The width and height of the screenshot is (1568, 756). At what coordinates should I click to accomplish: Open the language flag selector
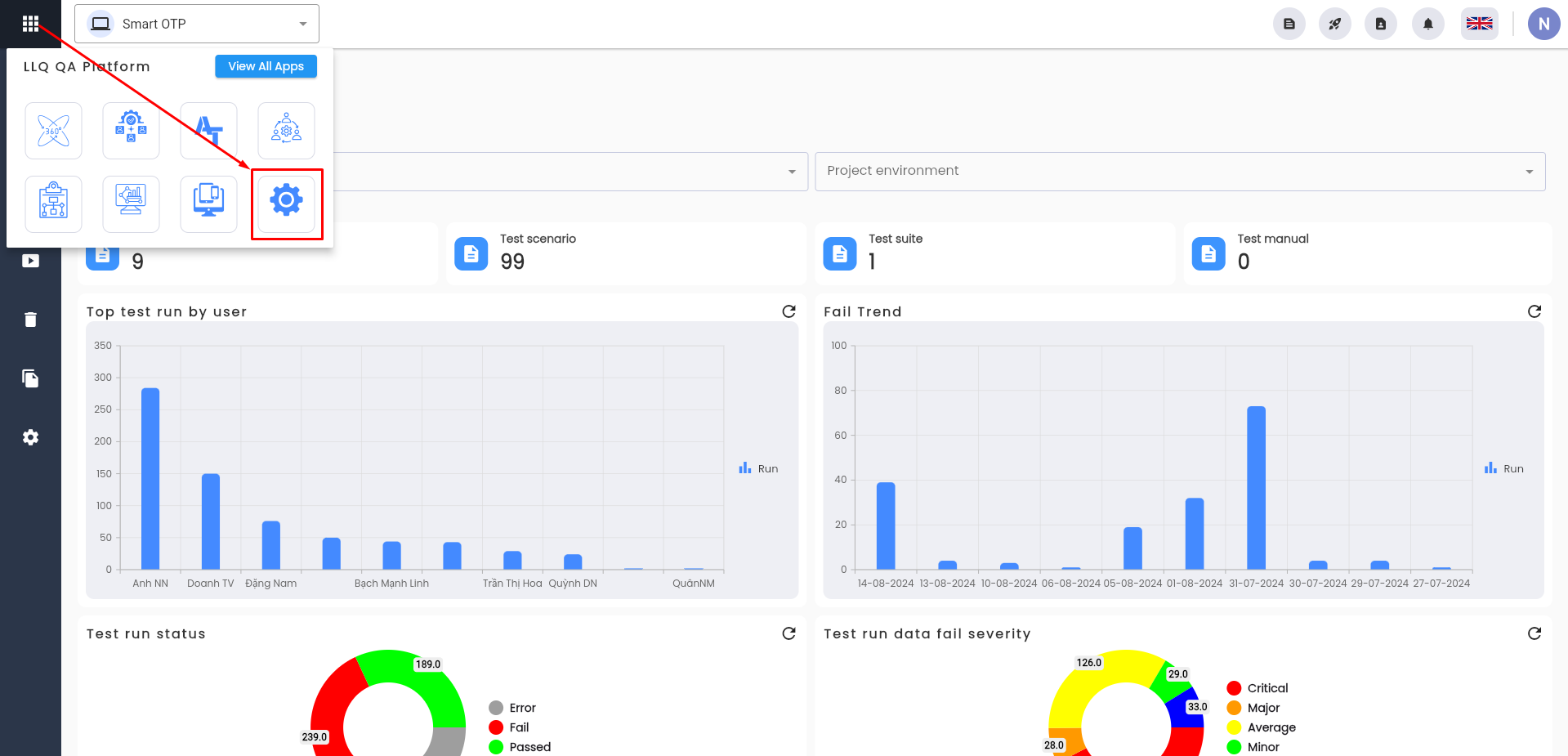point(1479,24)
